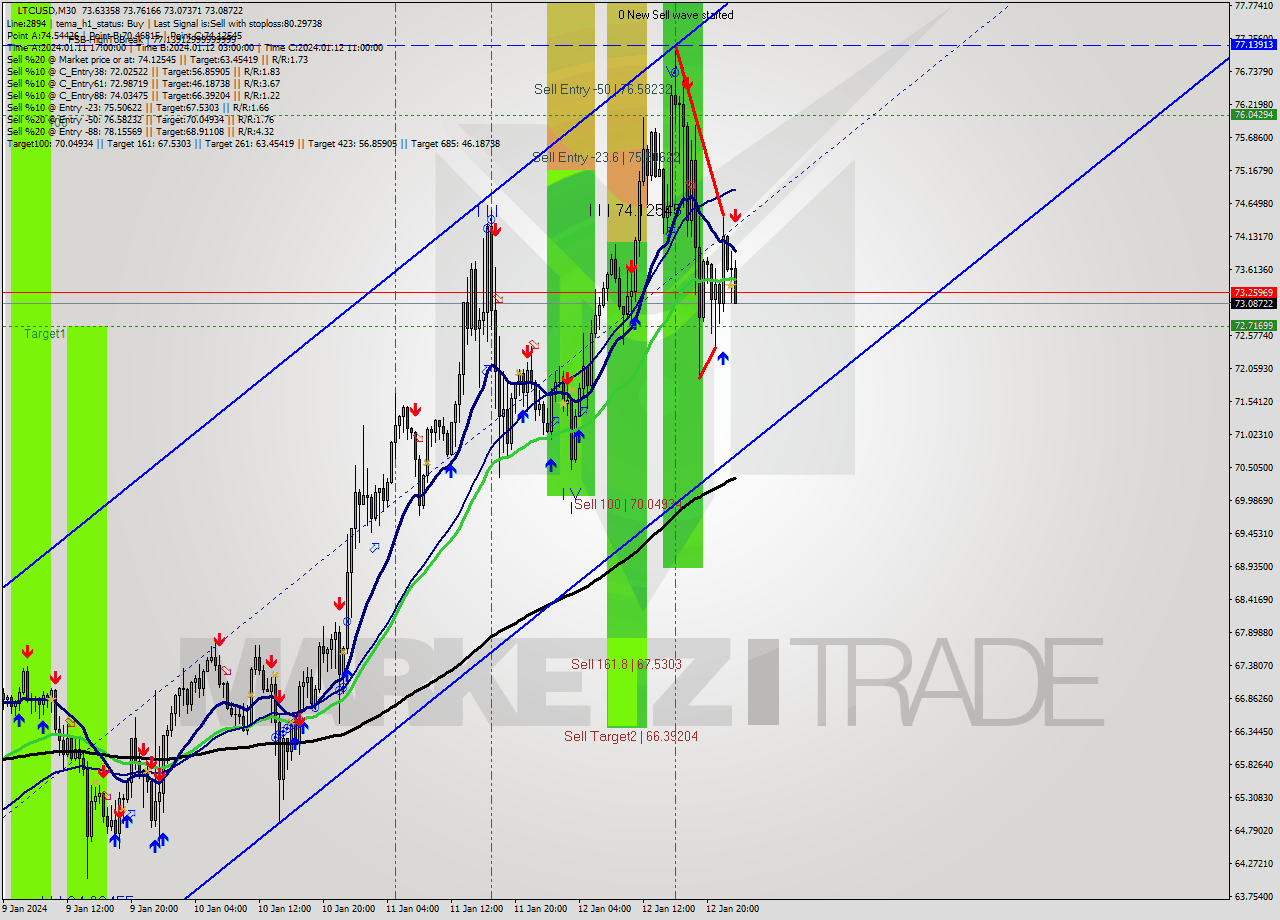
Task: Click the 'Sell %10 @ C_Entry38: 72.02522' row
Action: point(143,71)
